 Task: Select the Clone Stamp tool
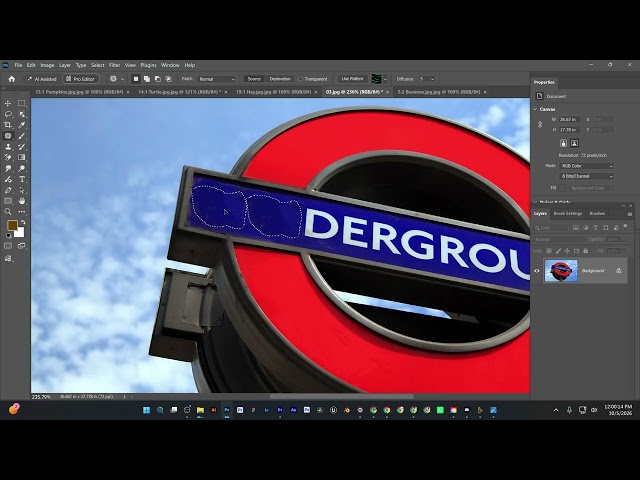(x=8, y=147)
